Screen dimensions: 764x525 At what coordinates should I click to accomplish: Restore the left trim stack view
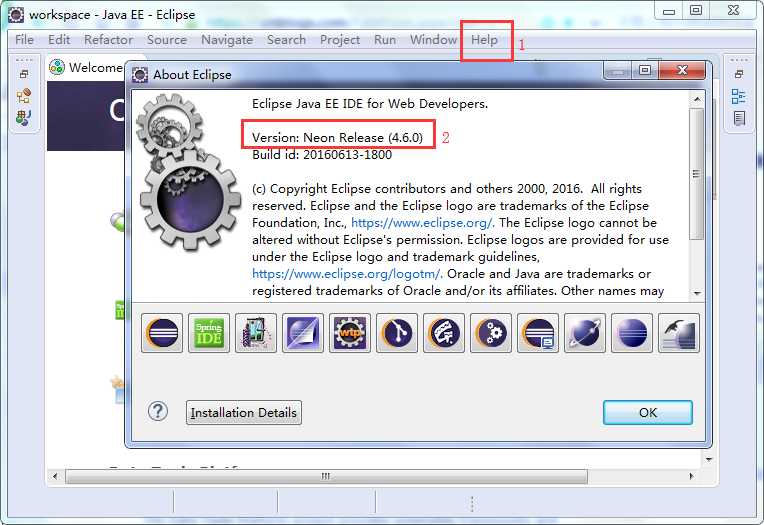coord(23,74)
